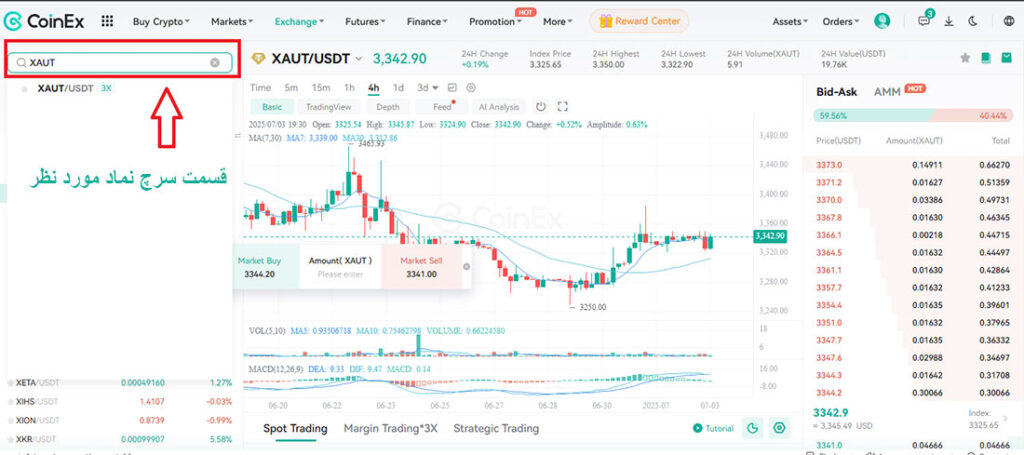Open chart settings hexagon icon
The width and height of the screenshot is (1024, 455).
pyautogui.click(x=471, y=87)
